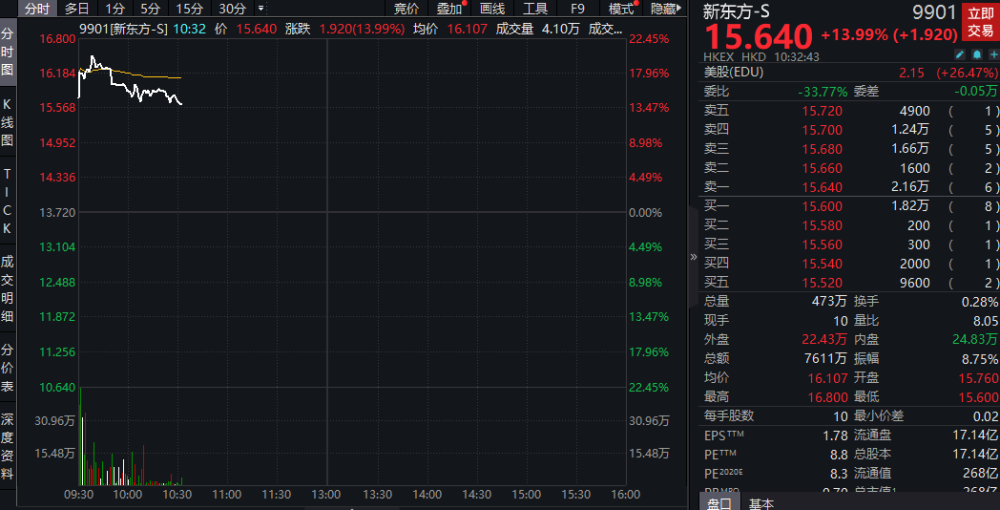Select the 分时 timeframe tab

click(x=38, y=9)
